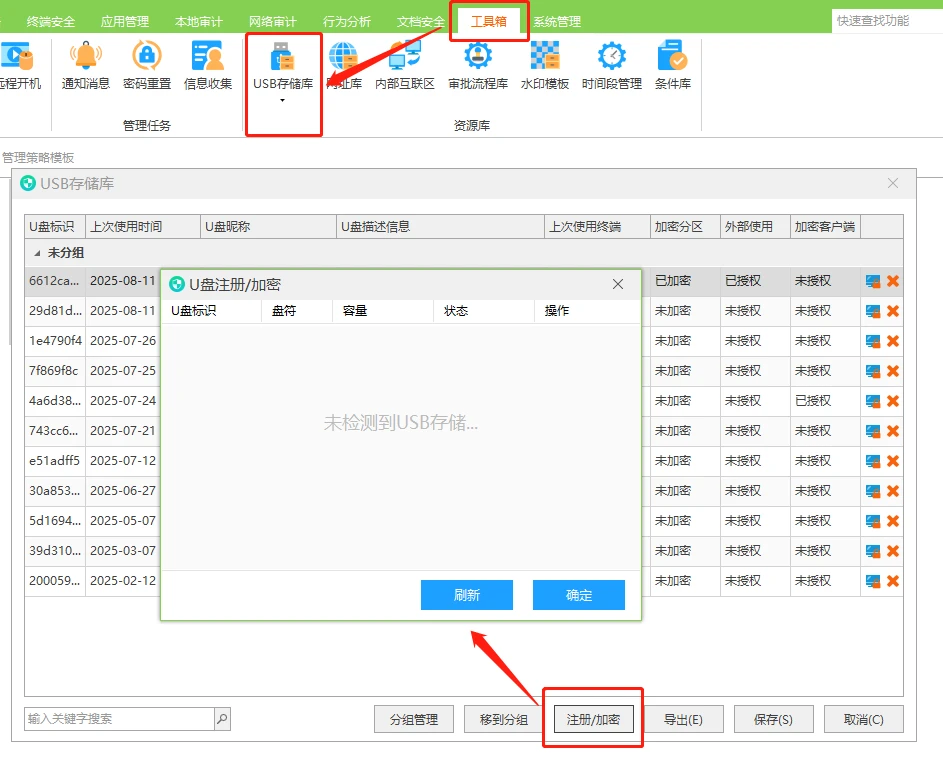Click the 保存(S) save button
943x758 pixels.
[773, 719]
